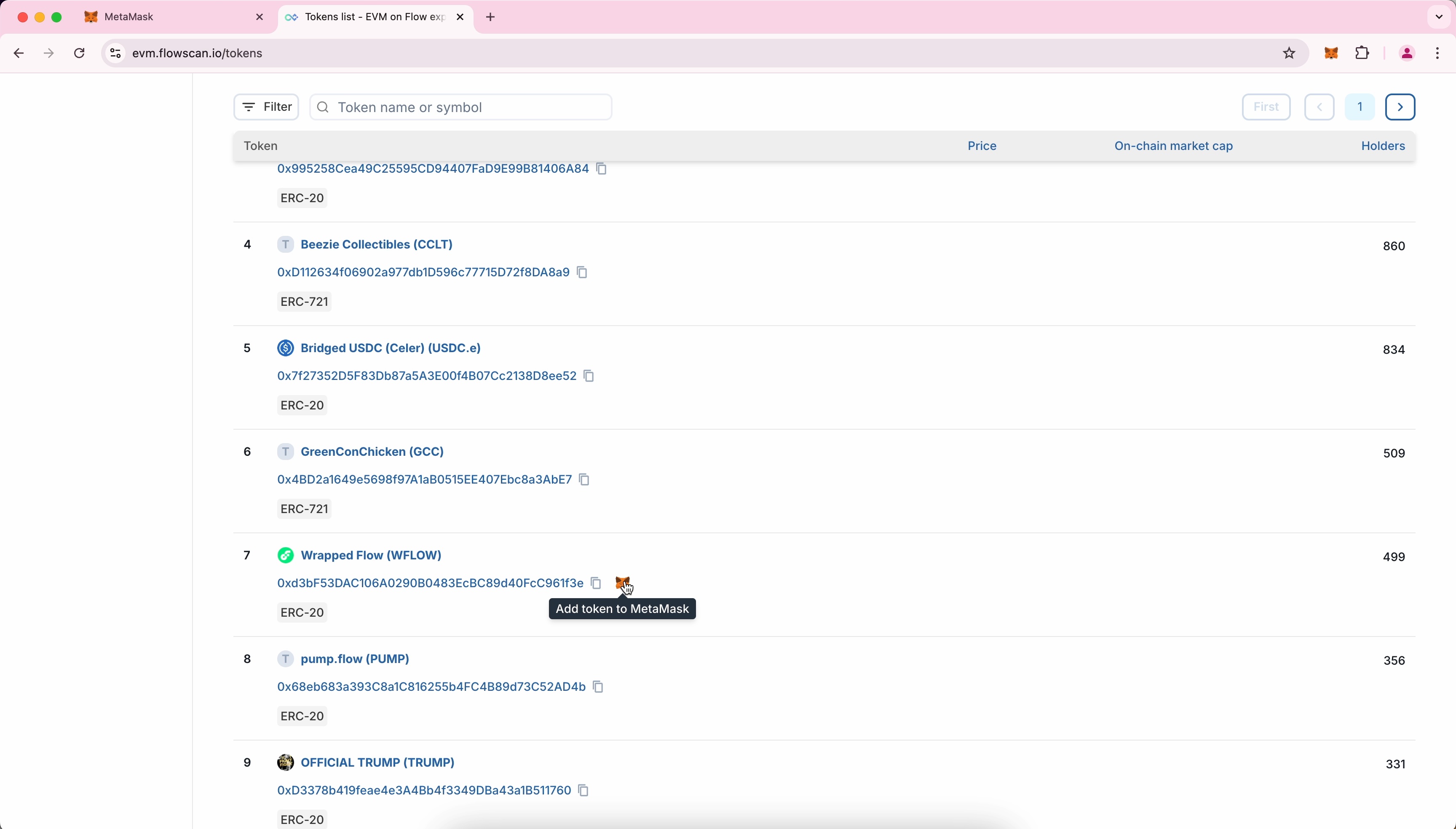This screenshot has width=1456, height=829.
Task: Copy the Beezie Collectibles contract address
Action: 581,272
